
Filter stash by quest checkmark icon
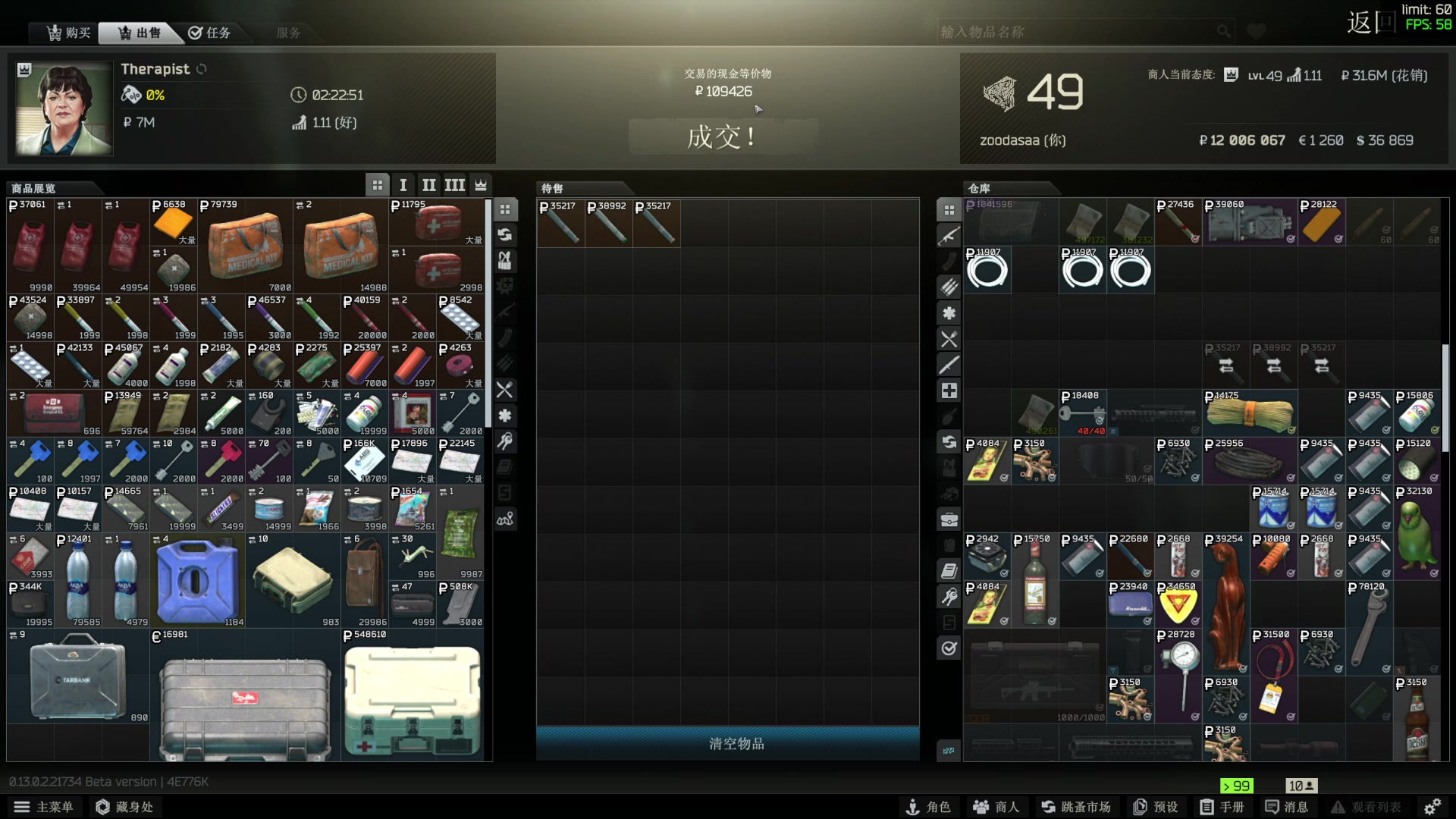point(949,648)
